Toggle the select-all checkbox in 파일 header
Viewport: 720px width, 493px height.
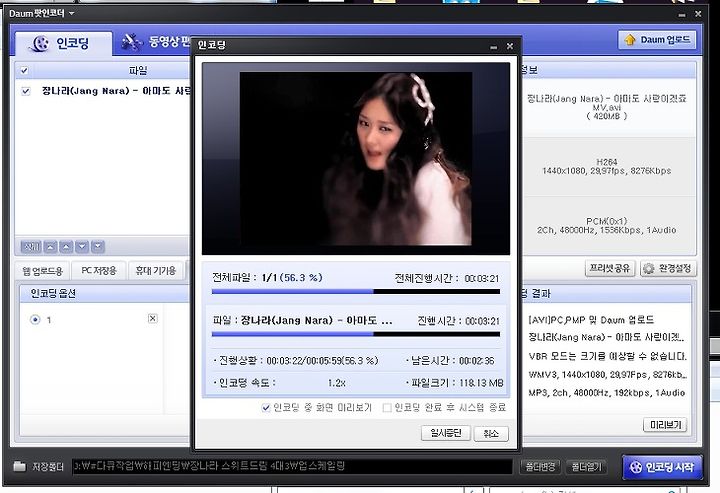tap(24, 70)
